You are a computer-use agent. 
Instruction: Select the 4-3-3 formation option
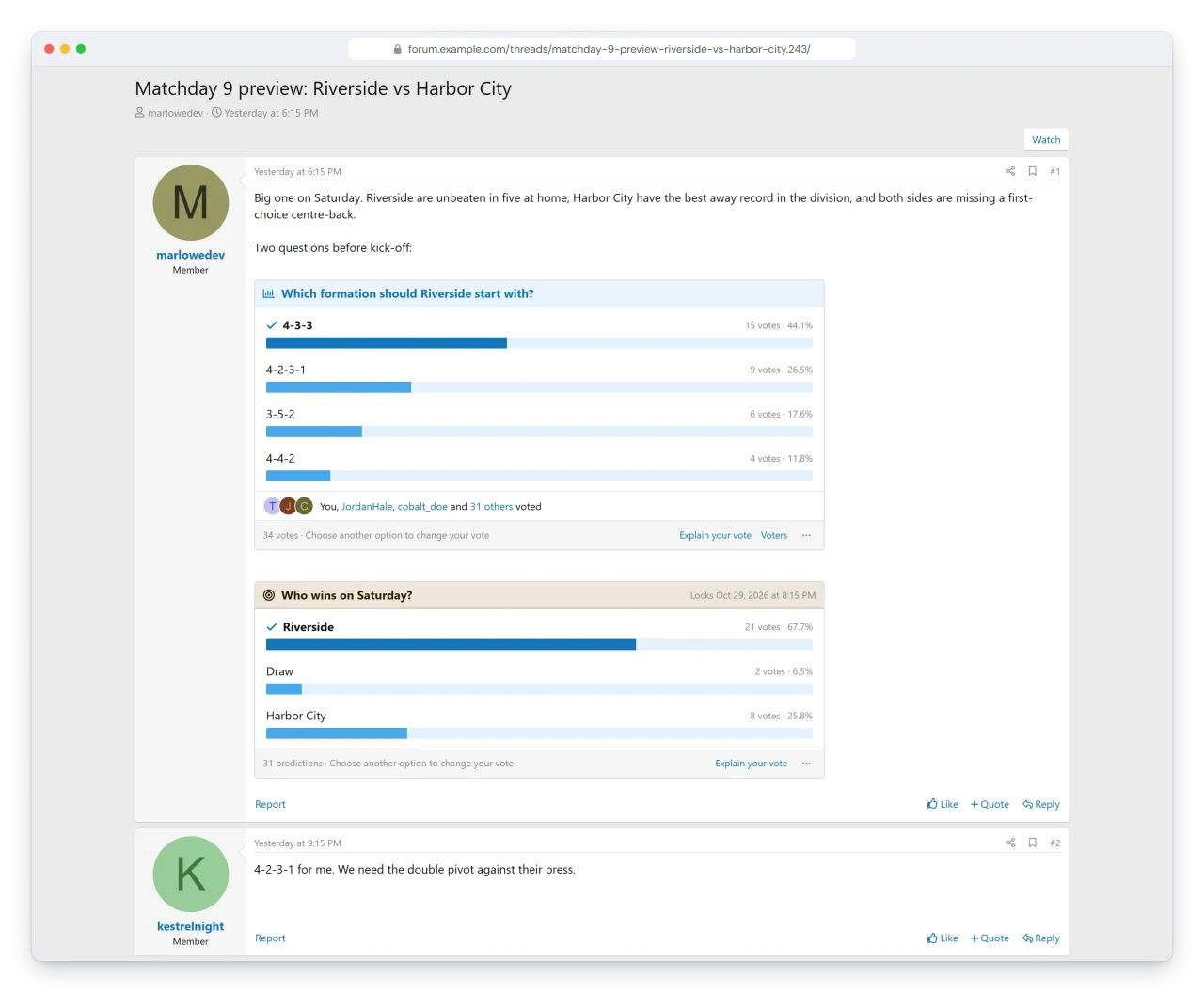(x=539, y=334)
